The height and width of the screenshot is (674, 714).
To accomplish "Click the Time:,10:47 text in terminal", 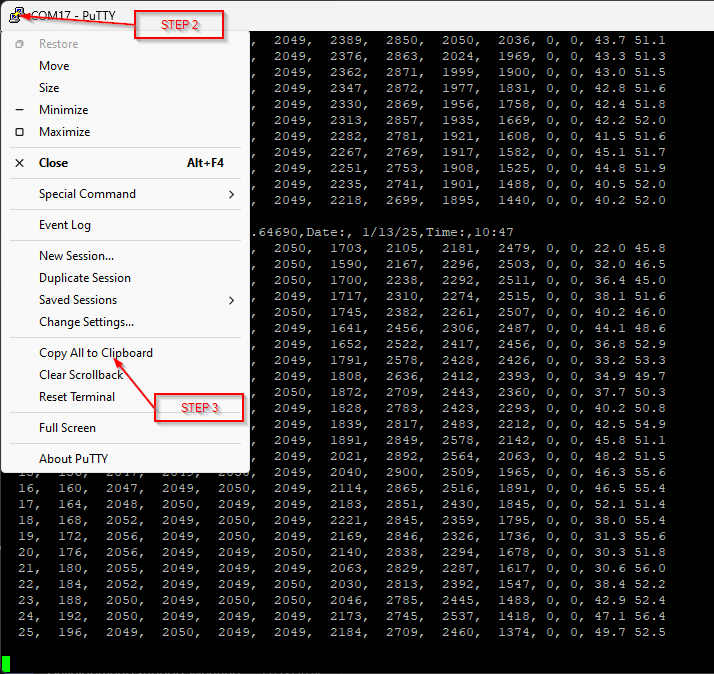I will 469,232.
